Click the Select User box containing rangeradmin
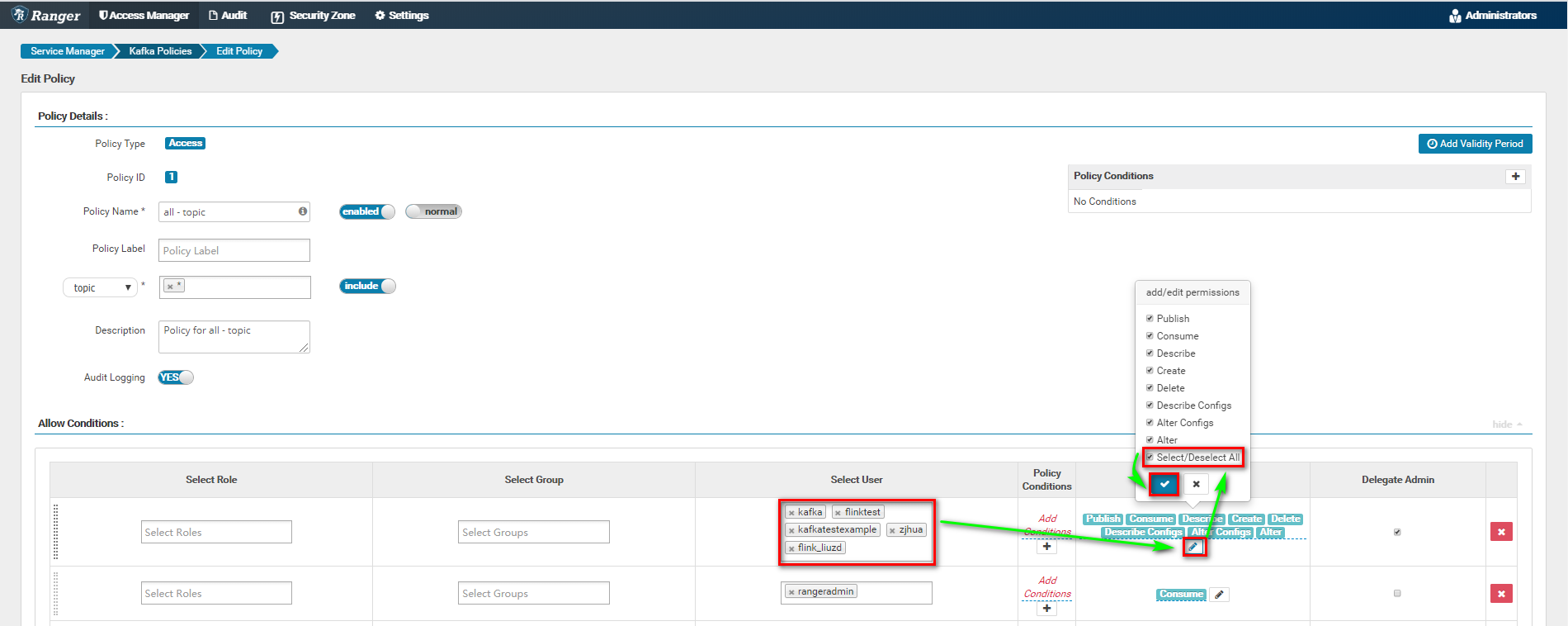The width and height of the screenshot is (1568, 626). click(x=857, y=593)
